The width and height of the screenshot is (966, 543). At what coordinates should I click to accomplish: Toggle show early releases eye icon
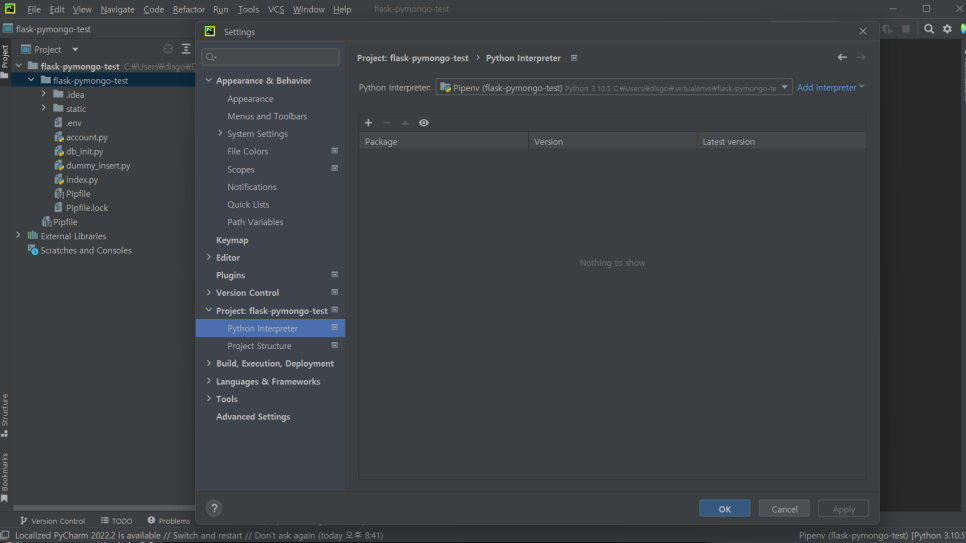[424, 123]
